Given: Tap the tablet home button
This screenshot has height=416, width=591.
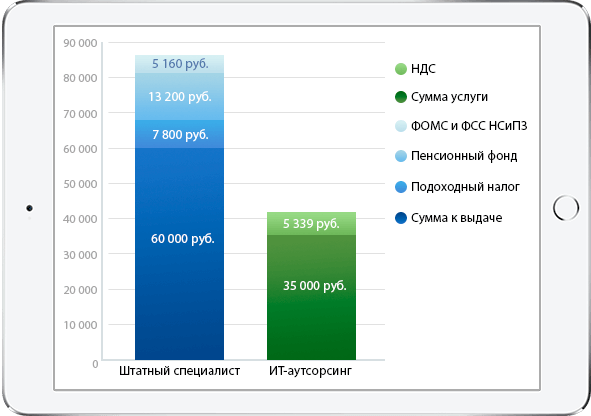Looking at the screenshot, I should click(x=566, y=208).
